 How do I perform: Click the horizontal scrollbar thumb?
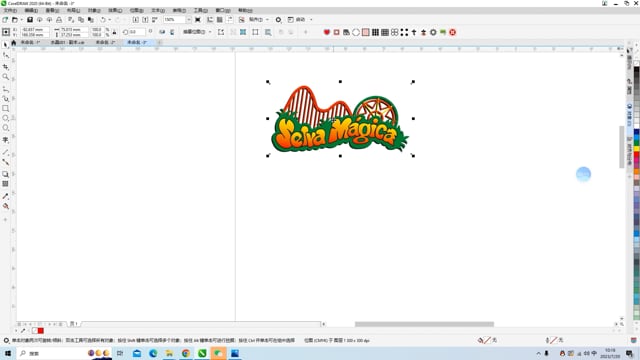point(424,324)
